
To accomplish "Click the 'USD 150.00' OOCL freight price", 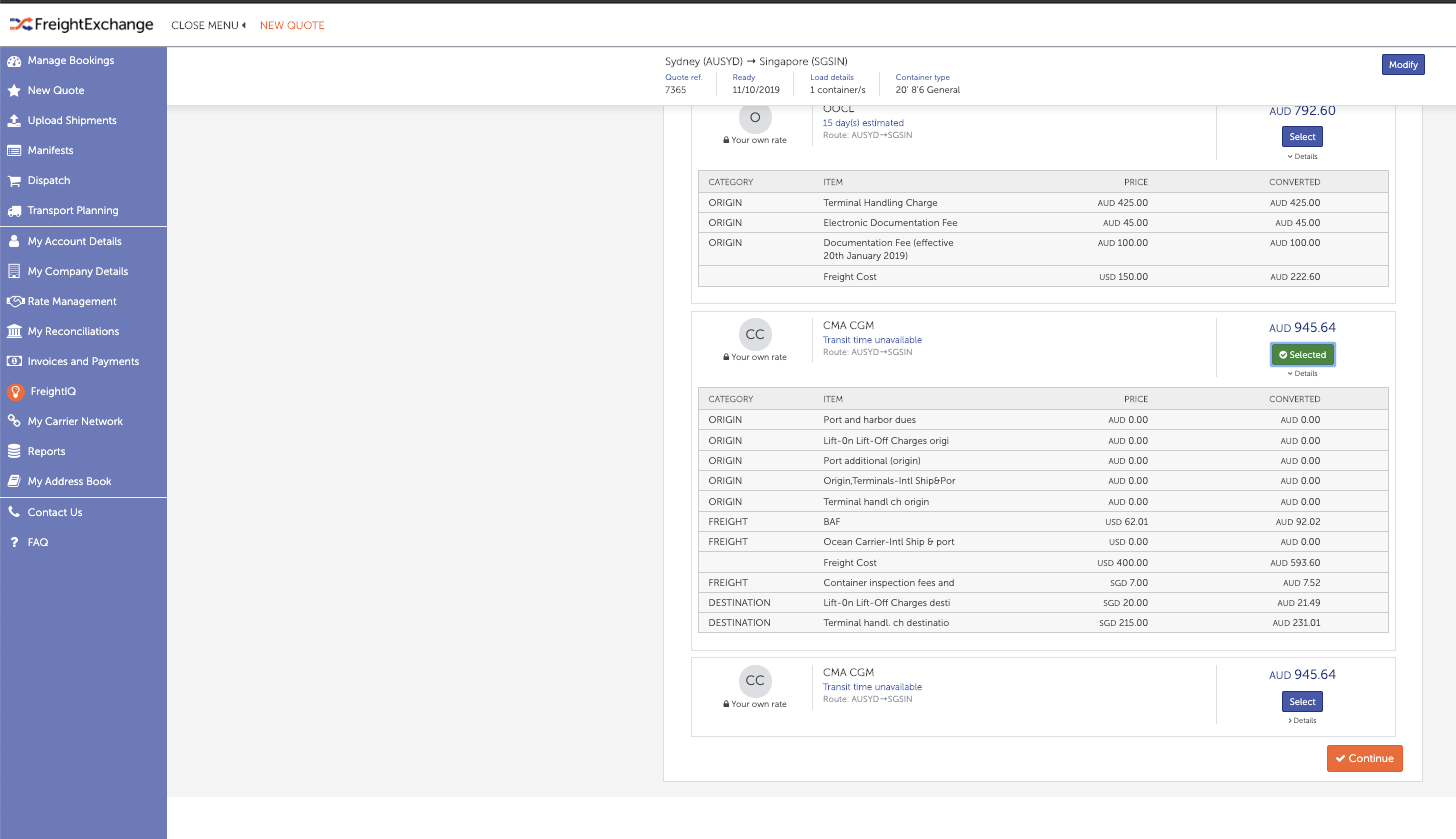I will point(1123,277).
